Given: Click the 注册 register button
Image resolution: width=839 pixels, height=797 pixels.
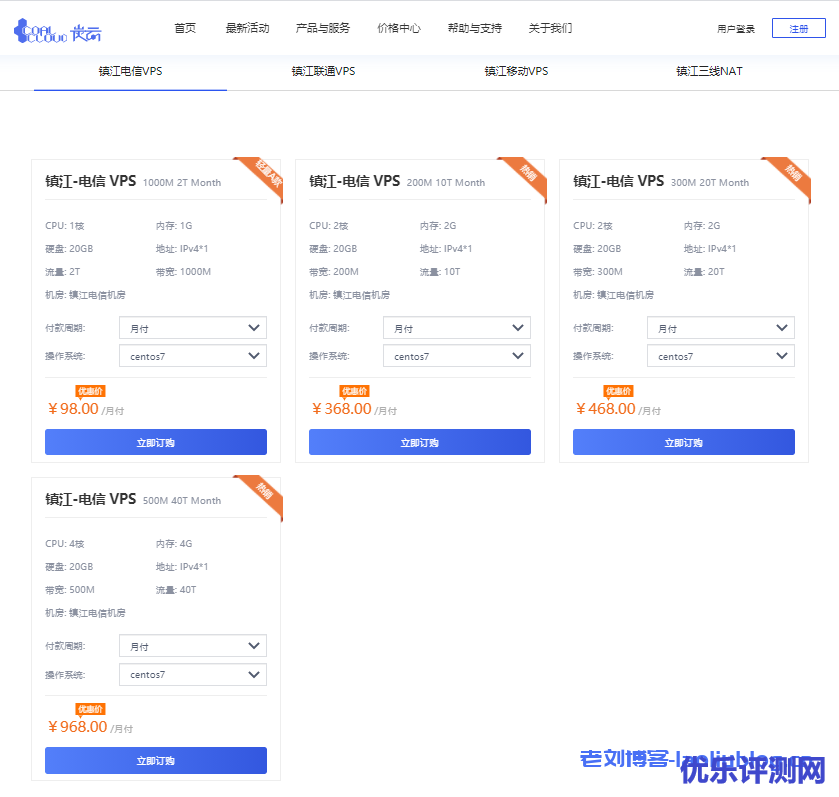Looking at the screenshot, I should 798,28.
